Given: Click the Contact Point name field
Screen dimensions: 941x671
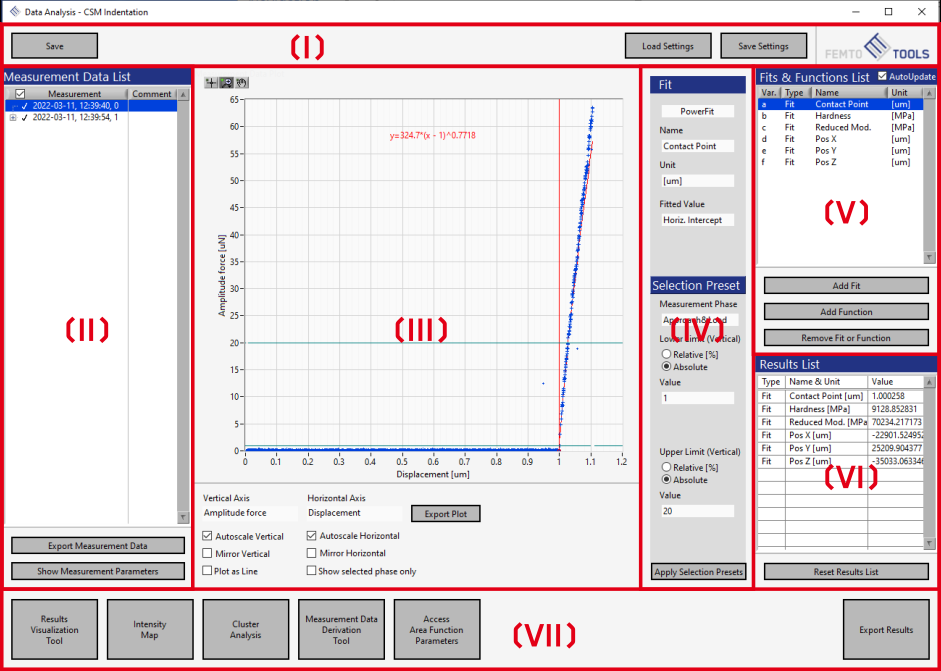Looking at the screenshot, I should pyautogui.click(x=696, y=146).
